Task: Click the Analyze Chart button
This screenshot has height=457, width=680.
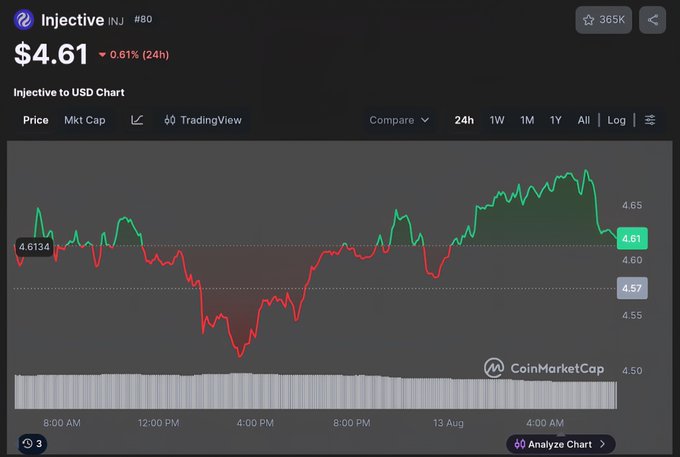Action: (x=561, y=444)
